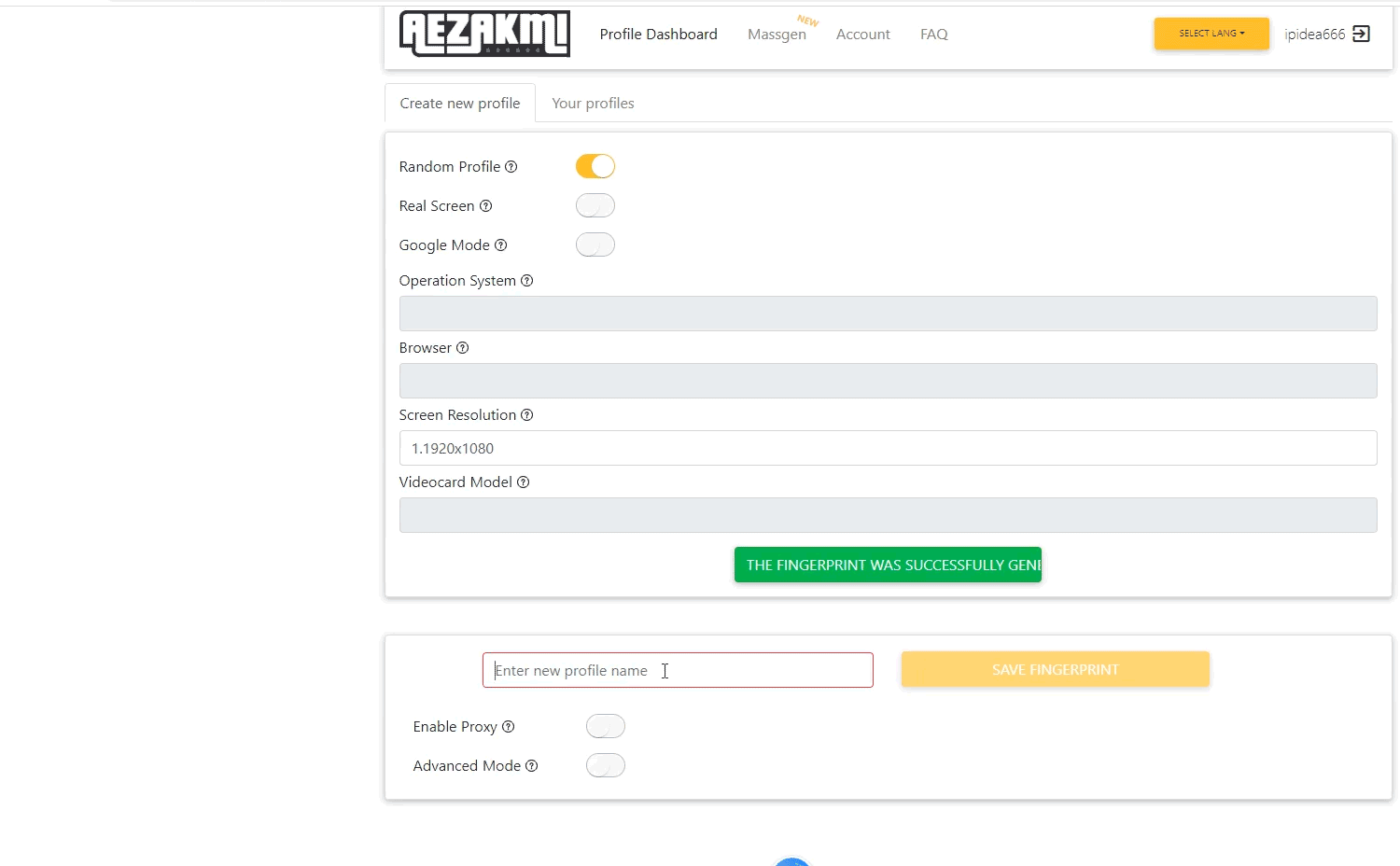Open the SELECT LANG dropdown
This screenshot has width=1400, height=866.
[1211, 34]
